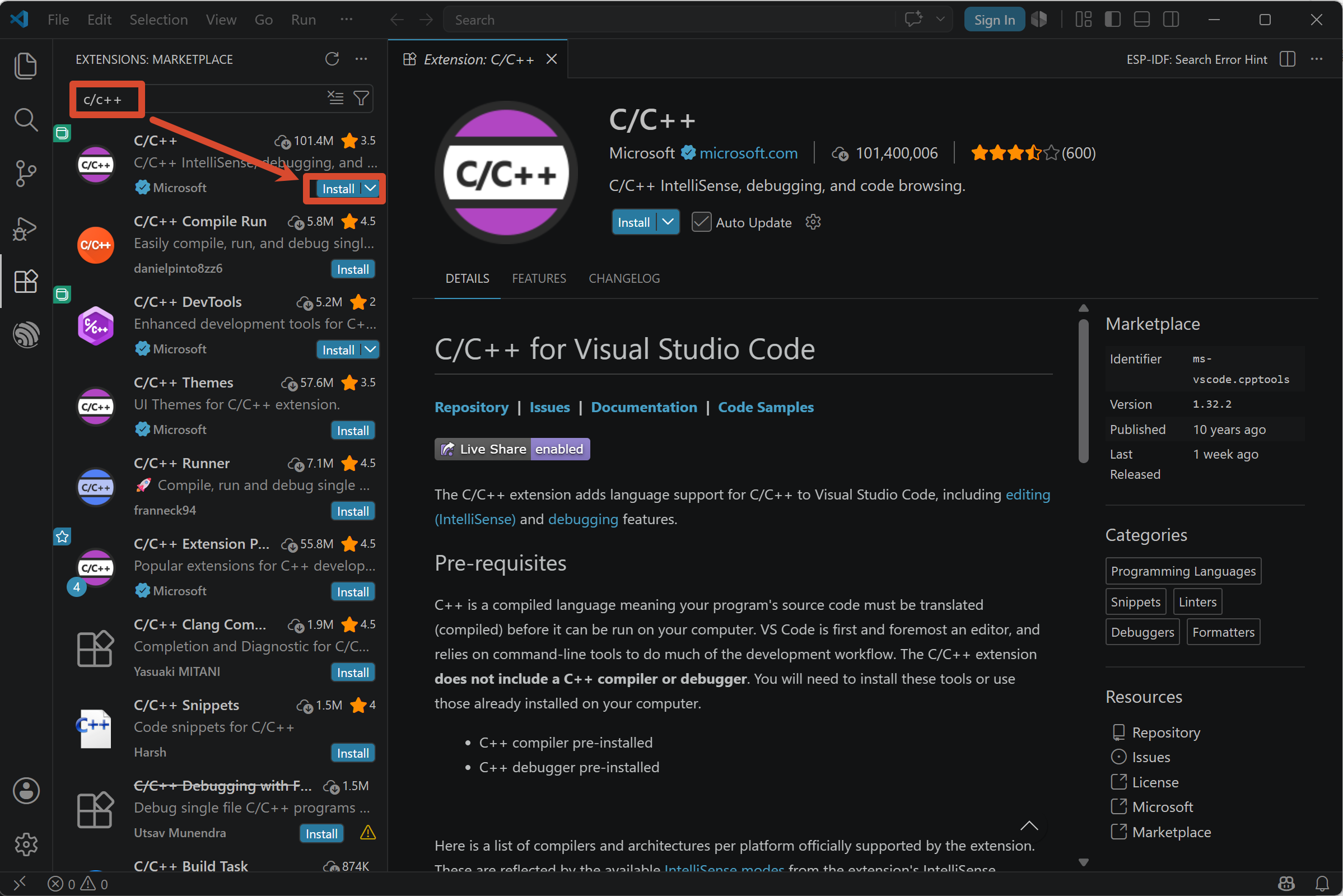Viewport: 1343px width, 896px height.
Task: Open the Run and Debug view
Action: point(26,228)
